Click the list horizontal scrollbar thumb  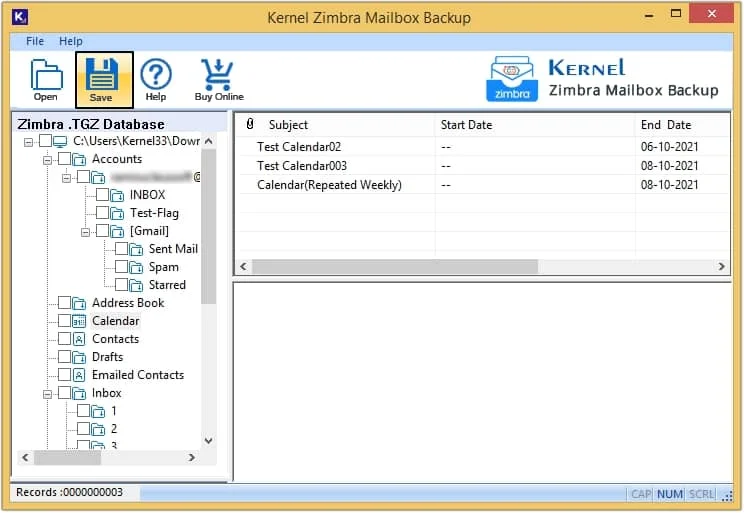(395, 267)
